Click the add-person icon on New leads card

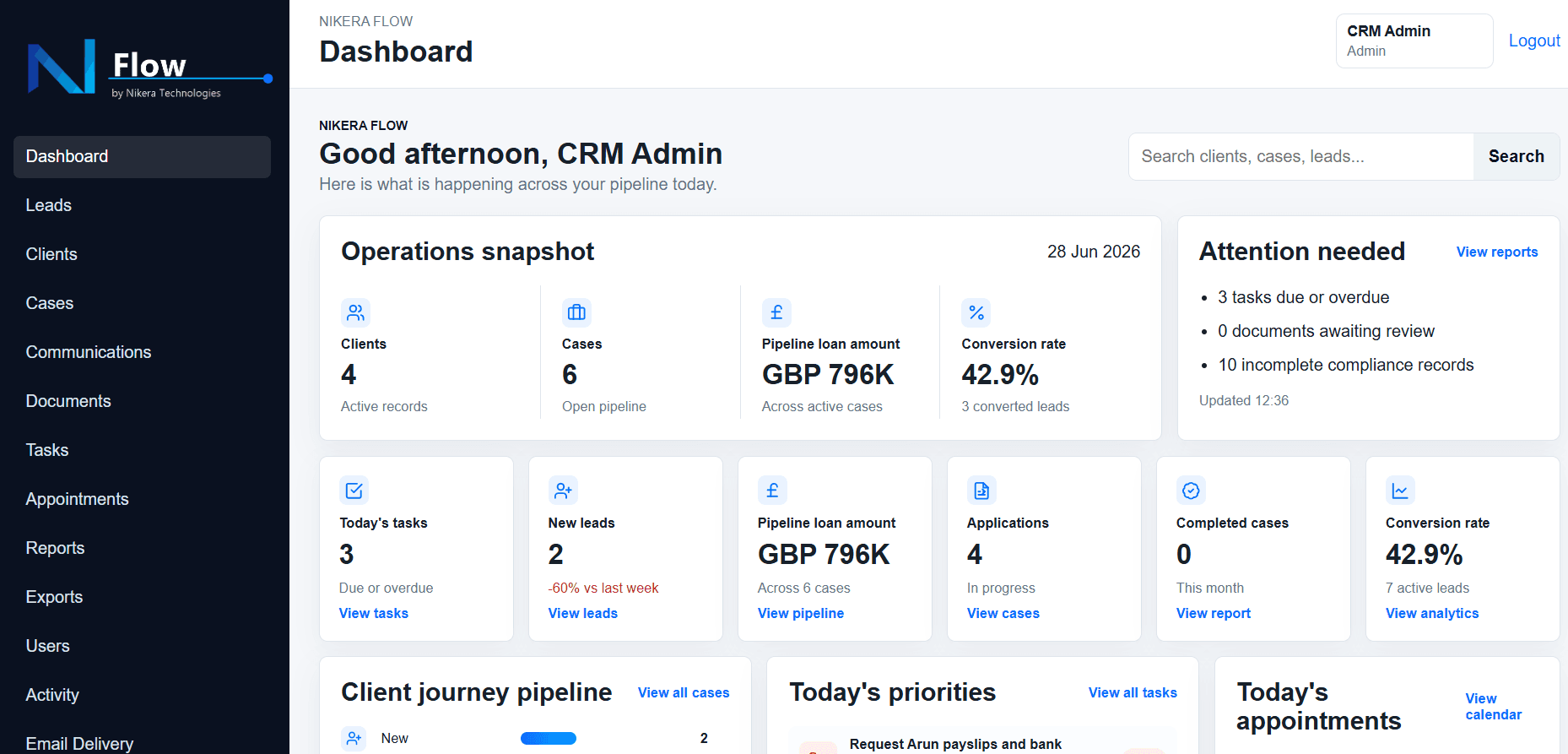click(563, 491)
